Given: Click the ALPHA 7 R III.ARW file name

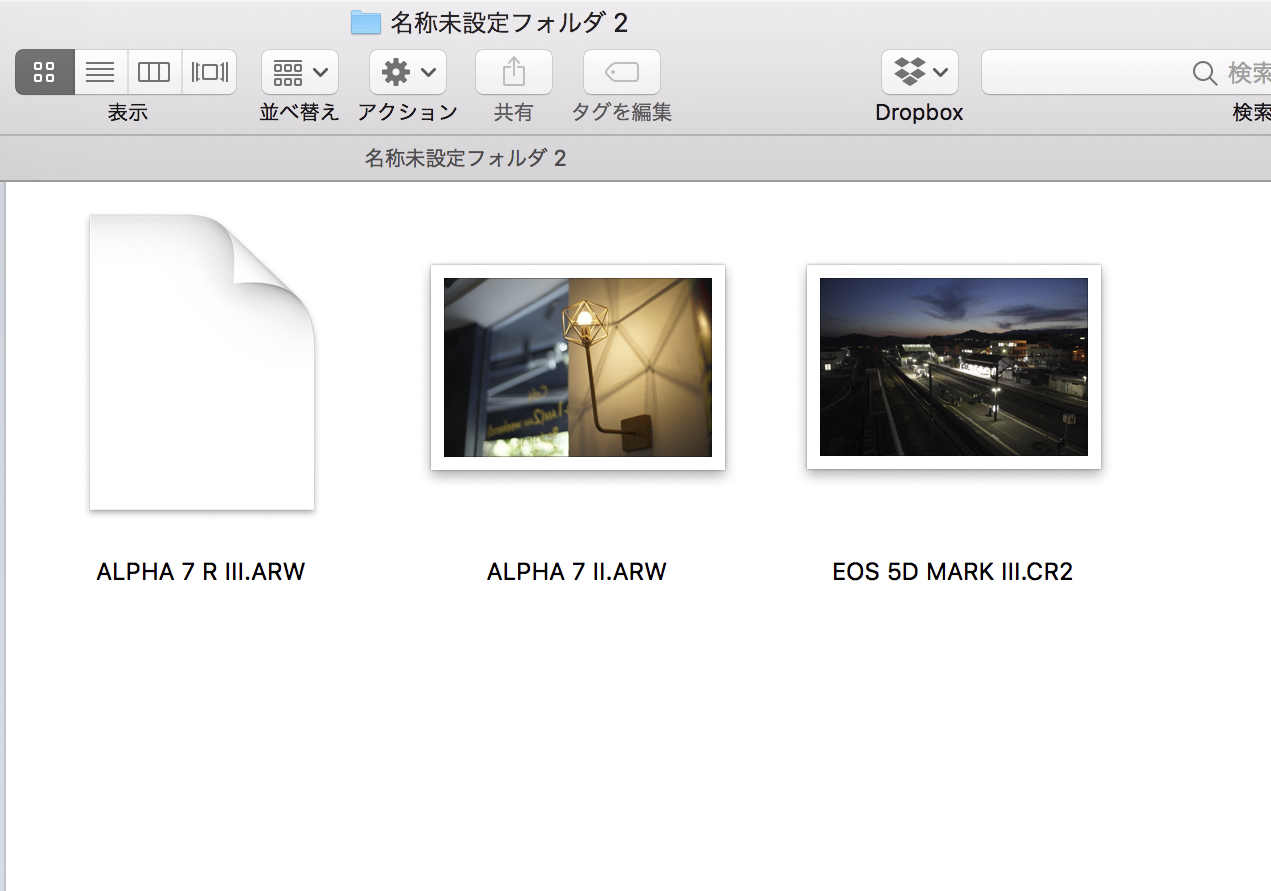Looking at the screenshot, I should coord(201,572).
